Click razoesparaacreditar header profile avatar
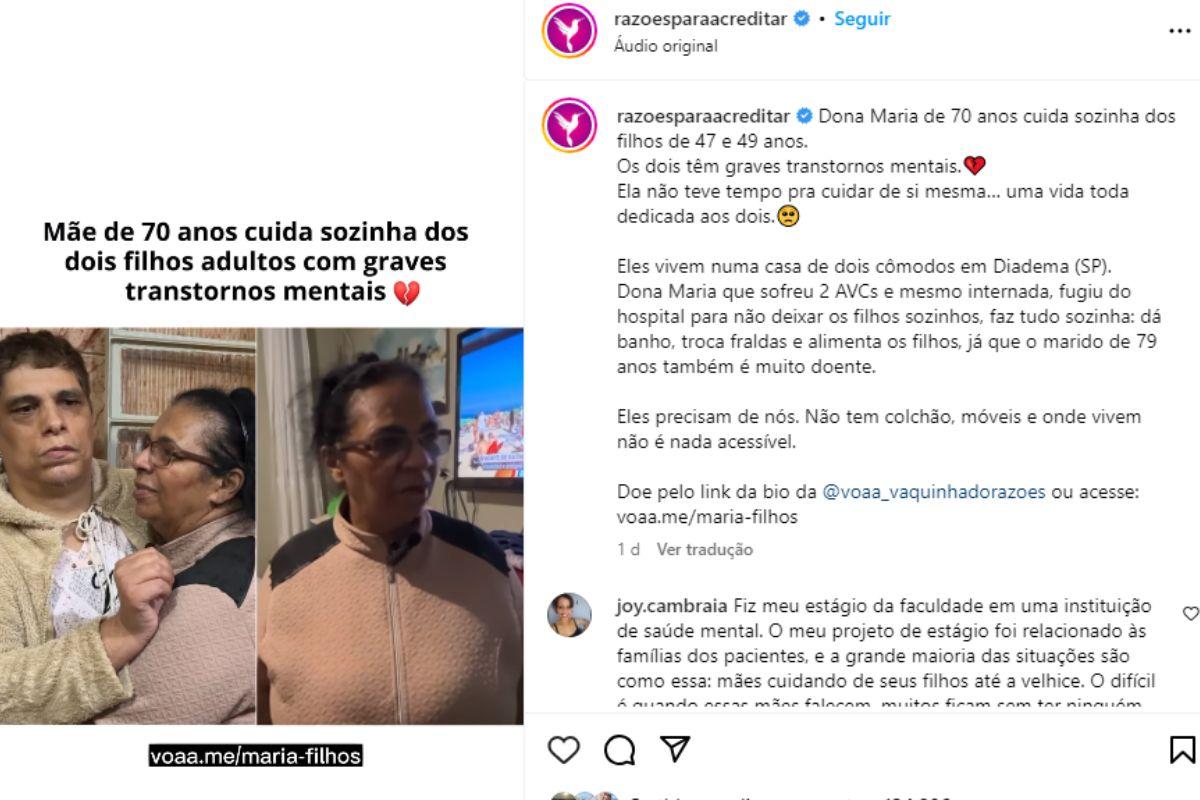 click(569, 31)
